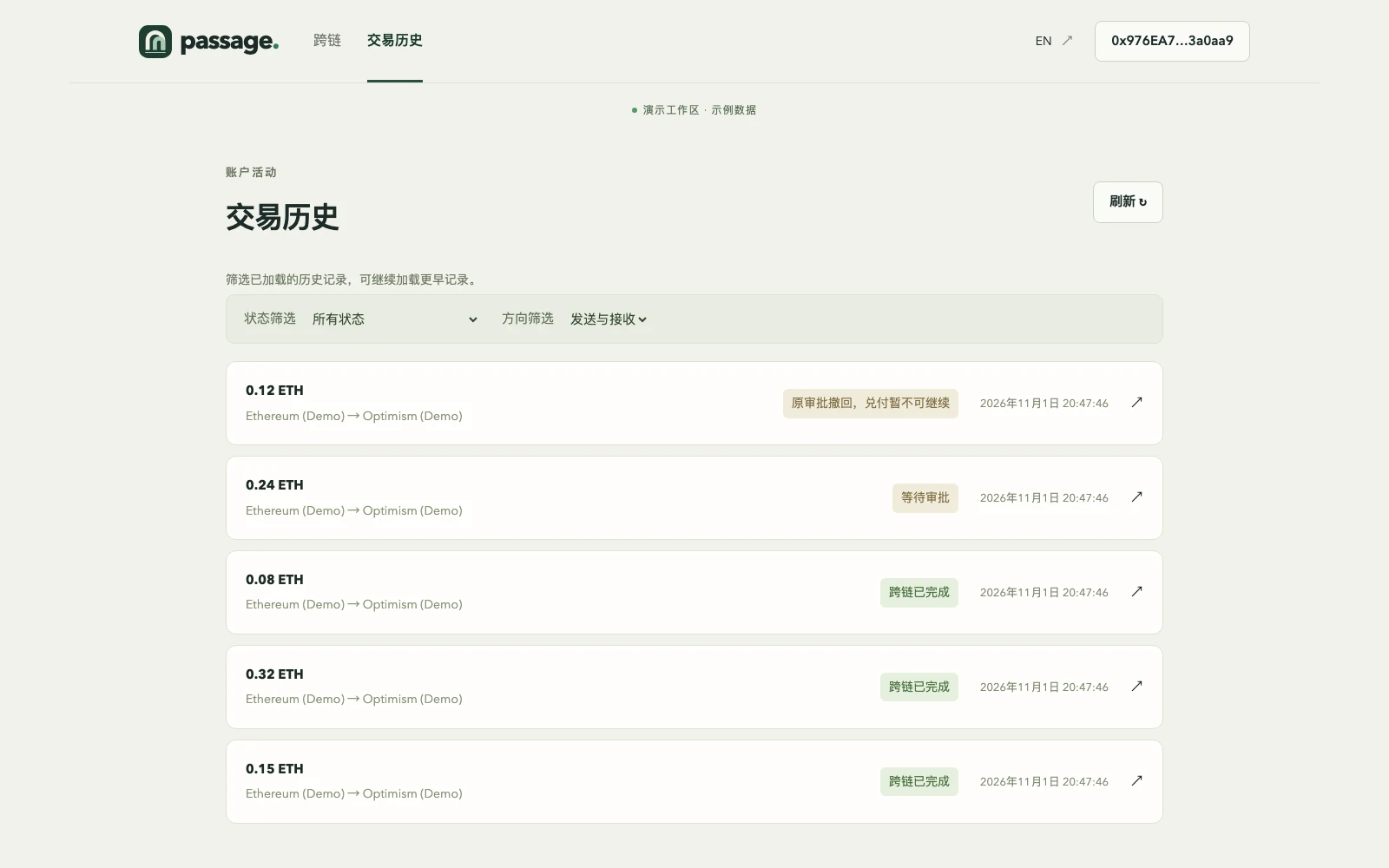Click the 0.08 ETH amount
This screenshot has width=1389, height=868.
[274, 580]
